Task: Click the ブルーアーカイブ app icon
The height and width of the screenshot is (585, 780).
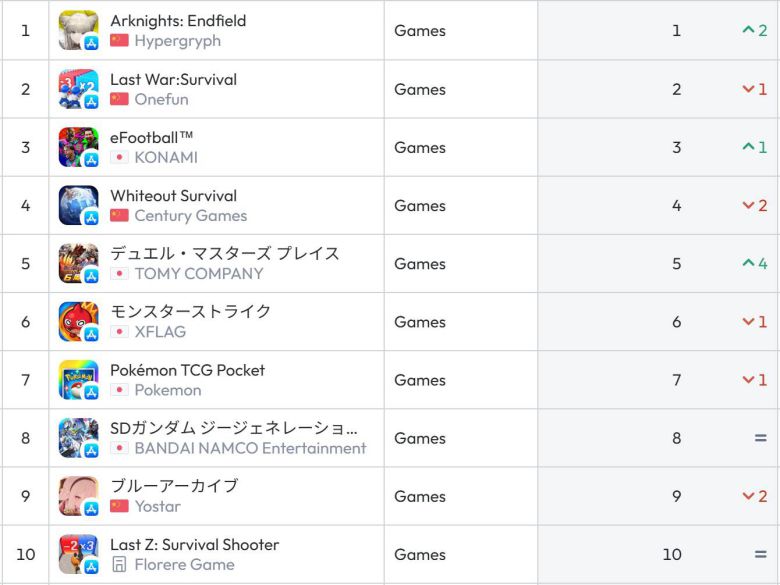Action: (78, 496)
